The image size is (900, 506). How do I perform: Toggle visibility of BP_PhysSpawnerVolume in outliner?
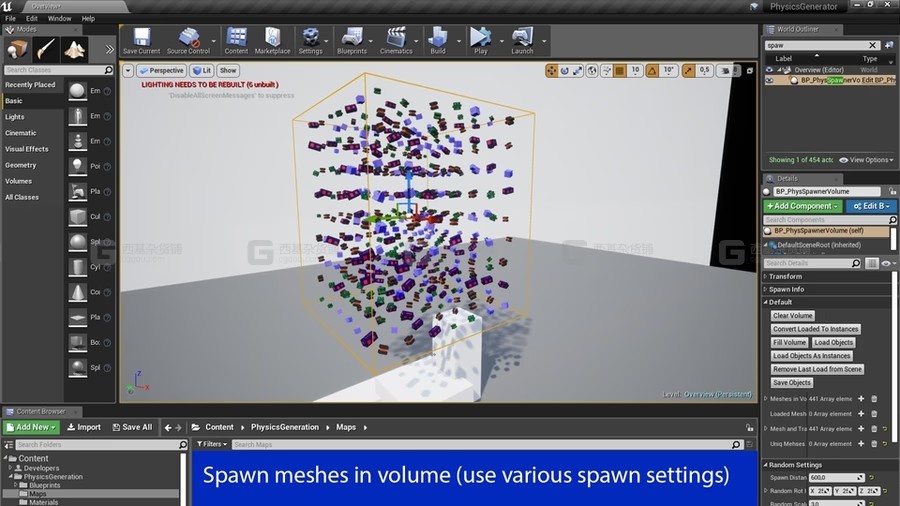click(x=770, y=80)
